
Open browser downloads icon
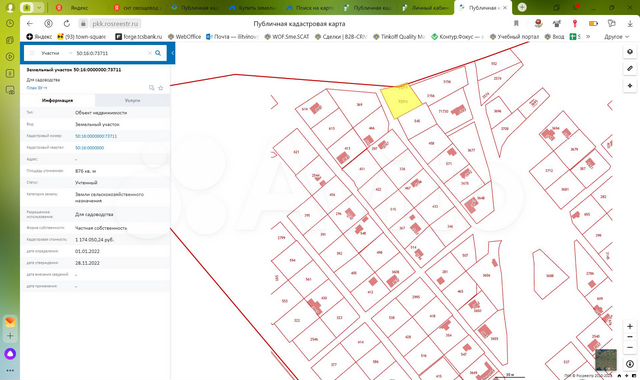coord(630,24)
